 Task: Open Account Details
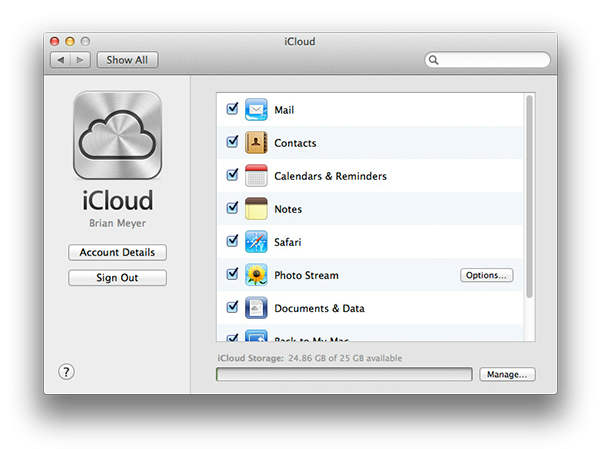point(117,253)
